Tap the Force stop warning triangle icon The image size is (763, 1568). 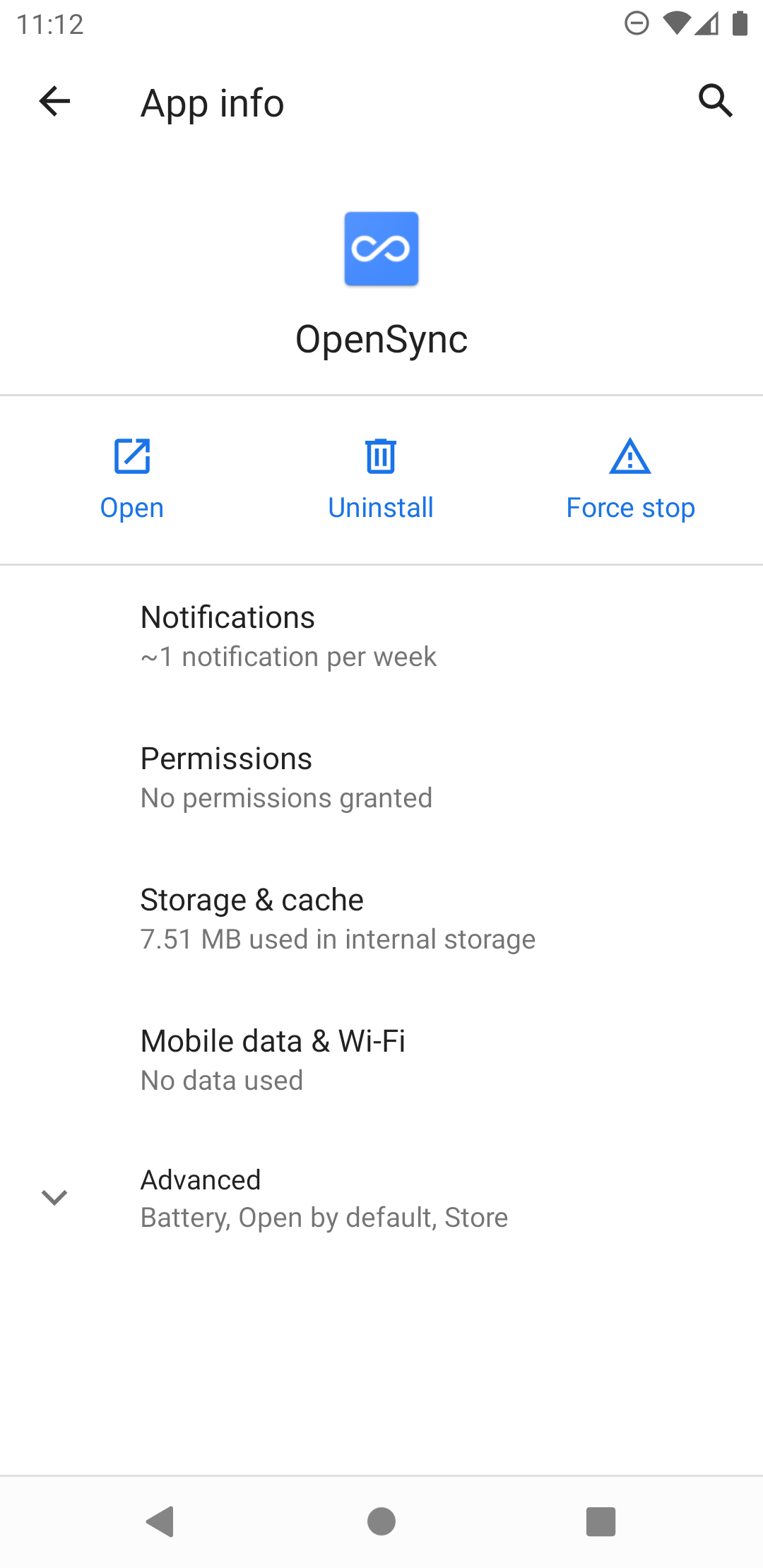(x=630, y=456)
